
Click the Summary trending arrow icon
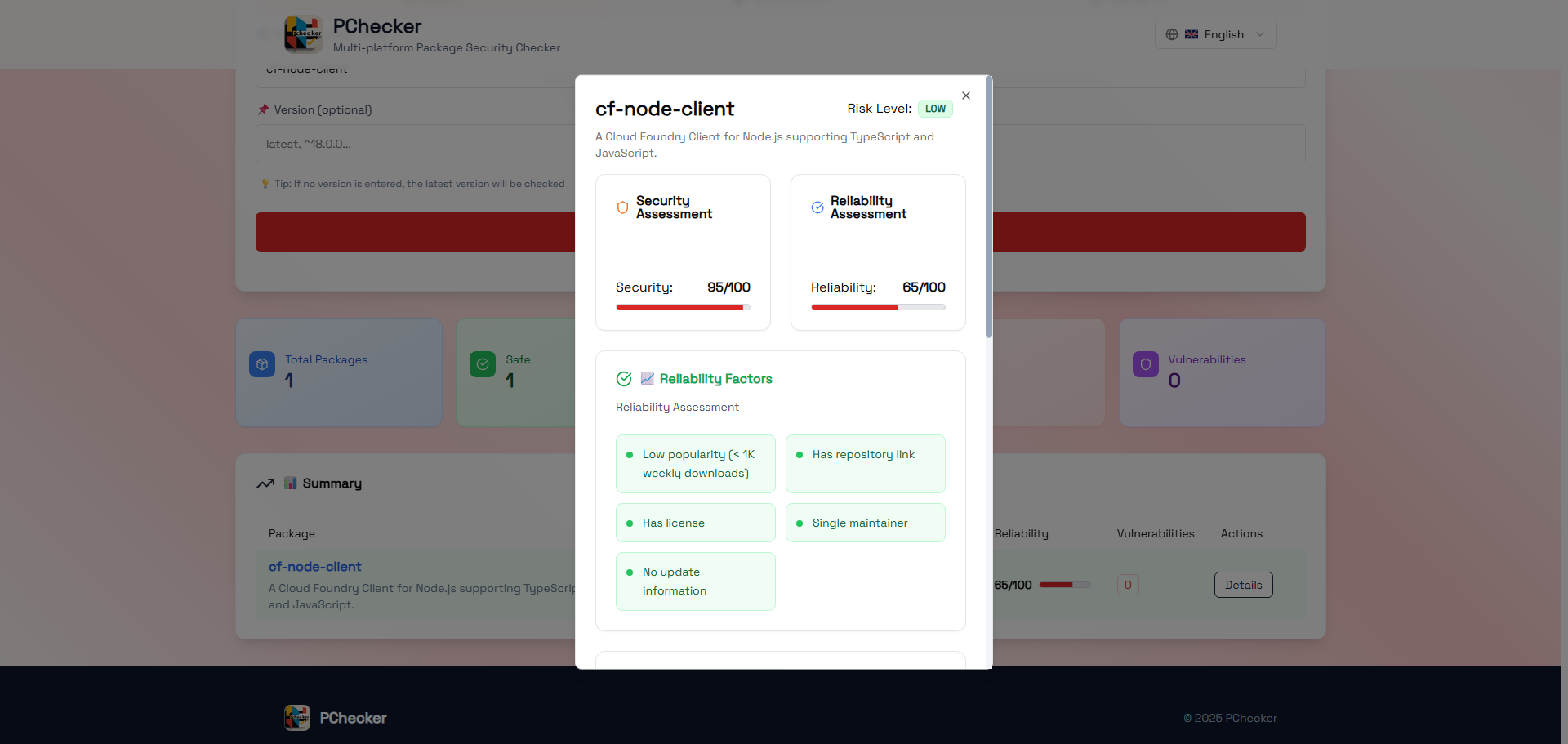click(265, 483)
